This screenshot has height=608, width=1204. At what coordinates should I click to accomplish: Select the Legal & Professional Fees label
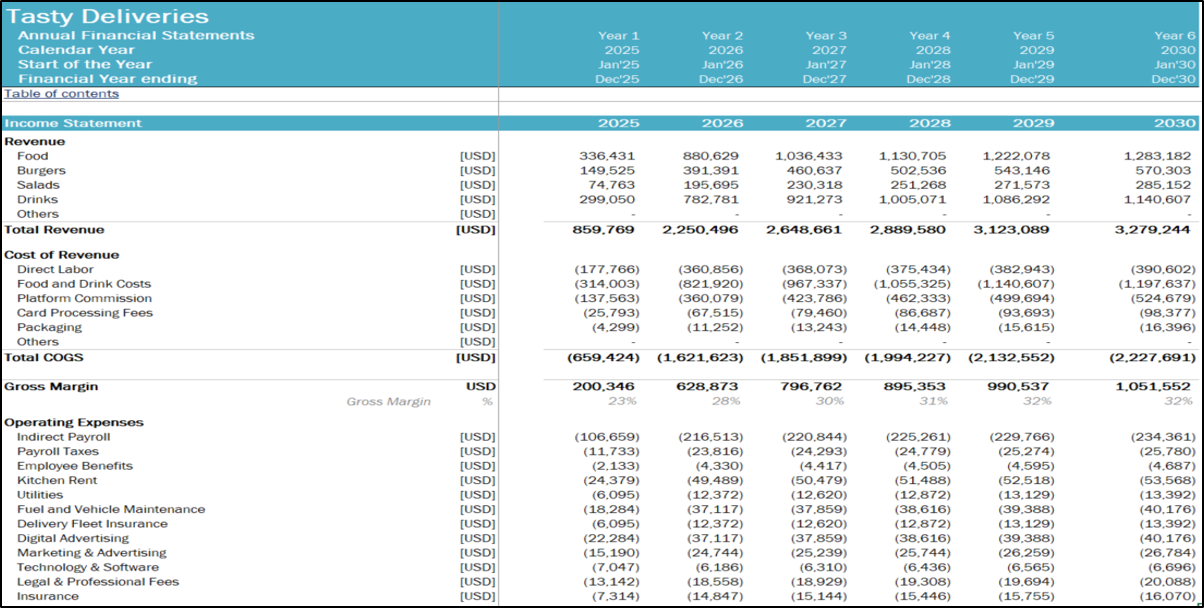[98, 582]
